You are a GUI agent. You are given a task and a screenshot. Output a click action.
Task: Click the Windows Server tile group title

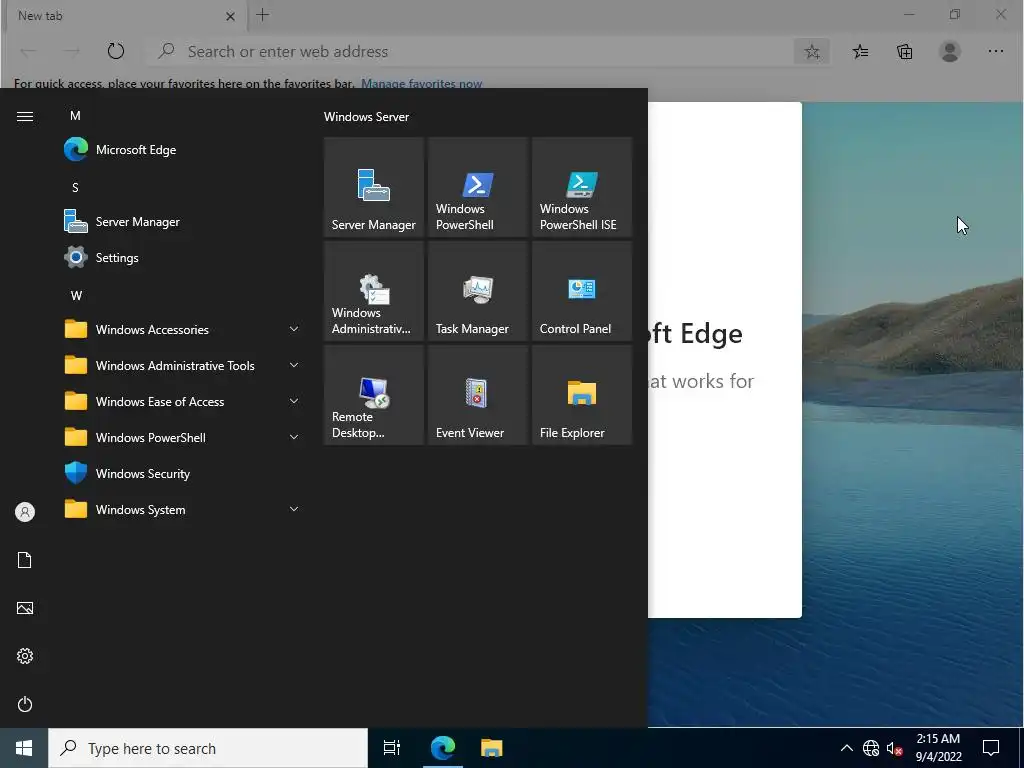[366, 116]
